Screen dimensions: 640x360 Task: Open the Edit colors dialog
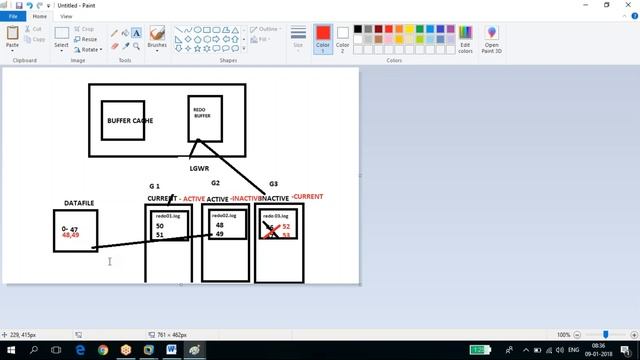[x=465, y=39]
